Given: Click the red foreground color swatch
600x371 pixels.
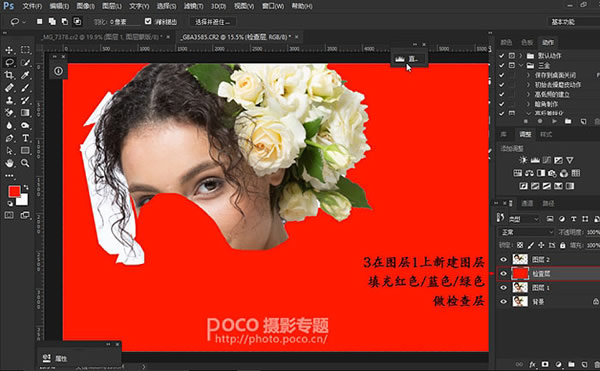Looking at the screenshot, I should click(x=15, y=192).
